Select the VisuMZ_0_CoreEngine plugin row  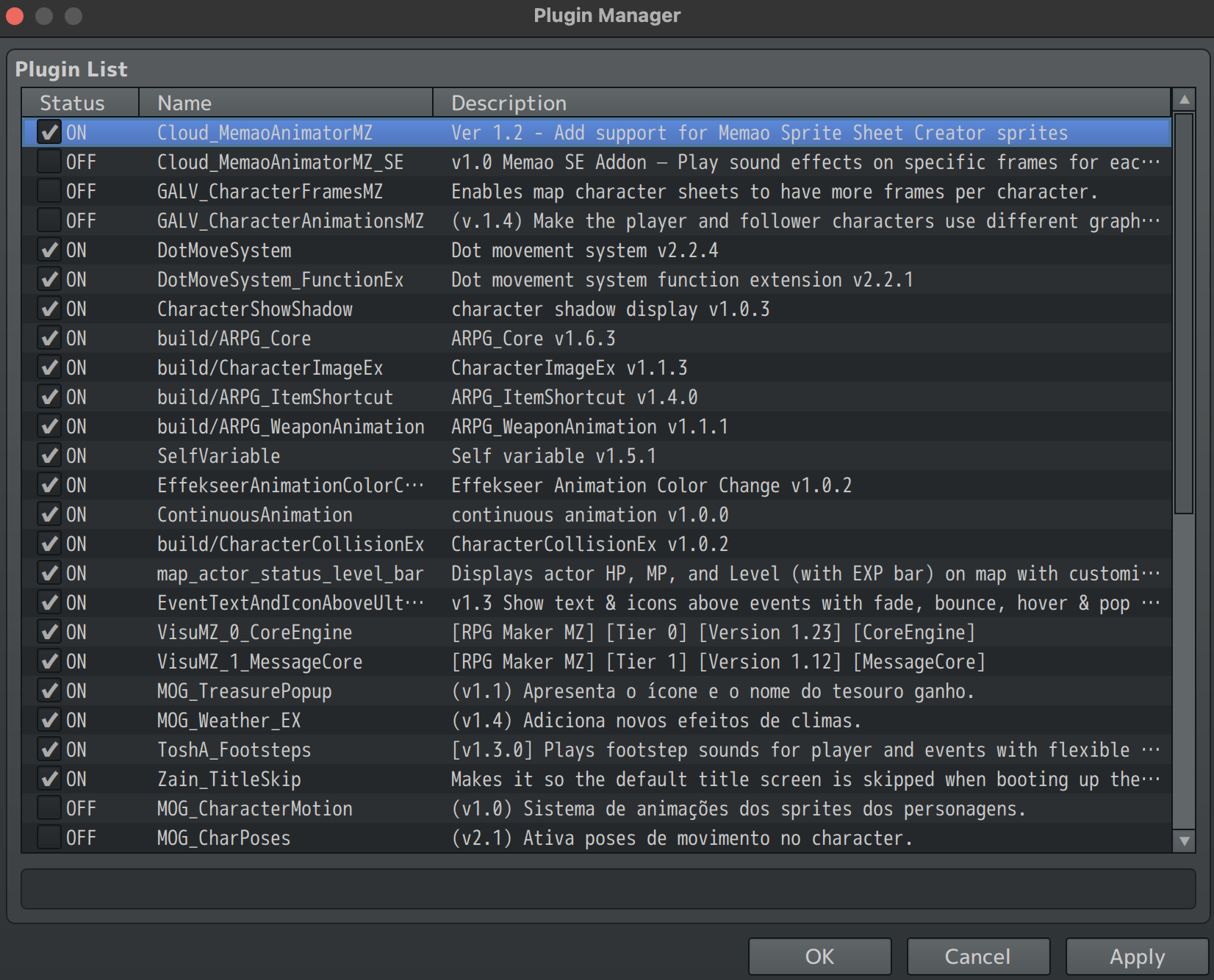[254, 633]
